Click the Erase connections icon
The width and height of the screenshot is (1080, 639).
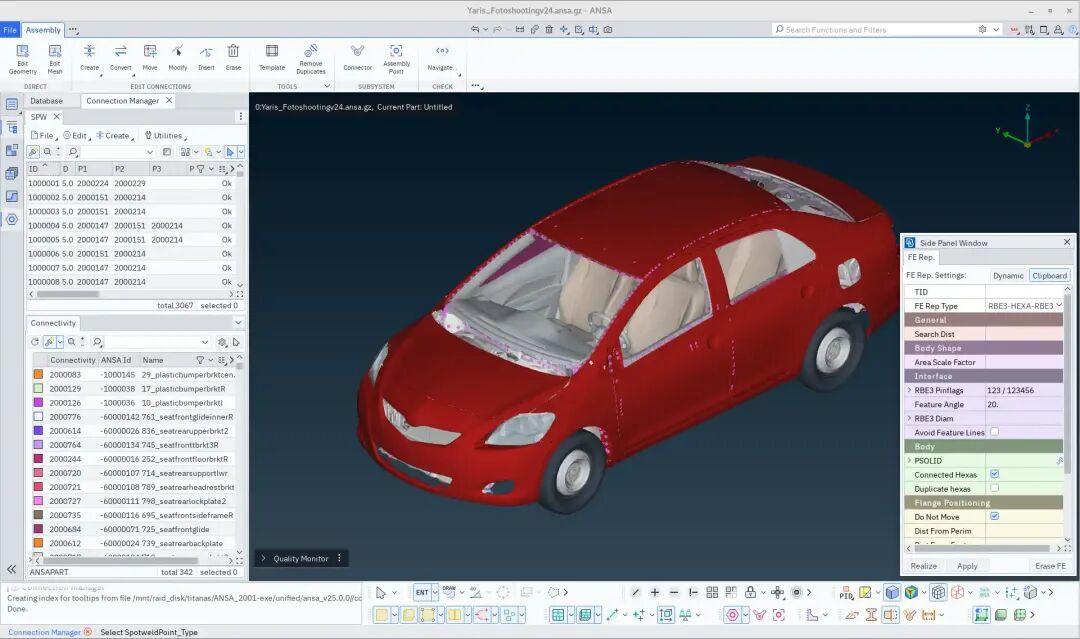coord(233,52)
